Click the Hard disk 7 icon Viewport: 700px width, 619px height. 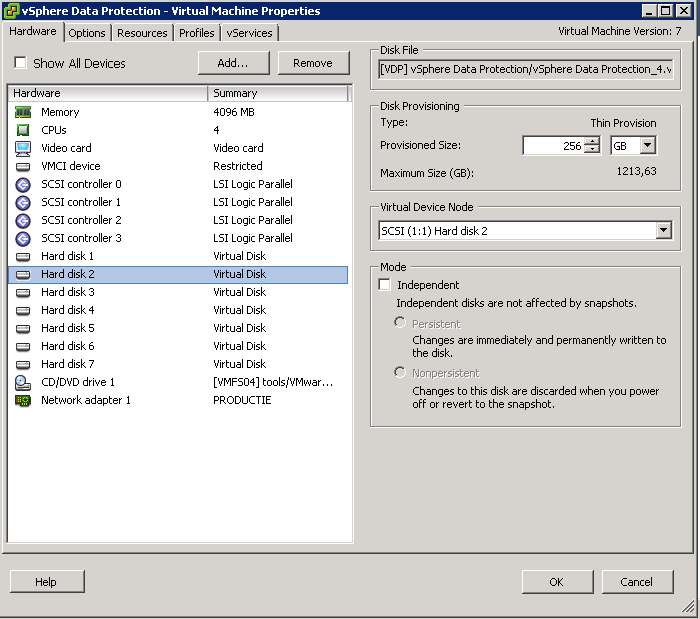[x=23, y=365]
